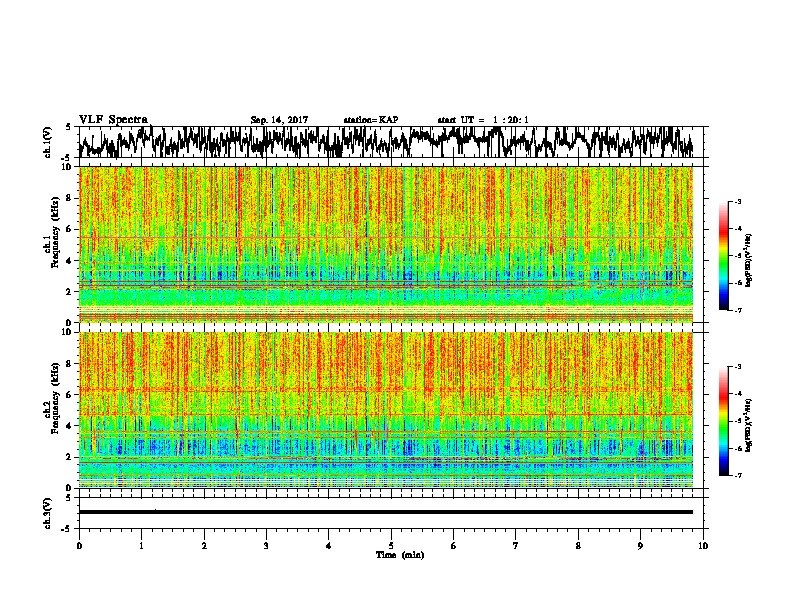Click the "6" kHz tick of ch.1 spectrogram
The height and width of the screenshot is (612, 792).
click(70, 230)
